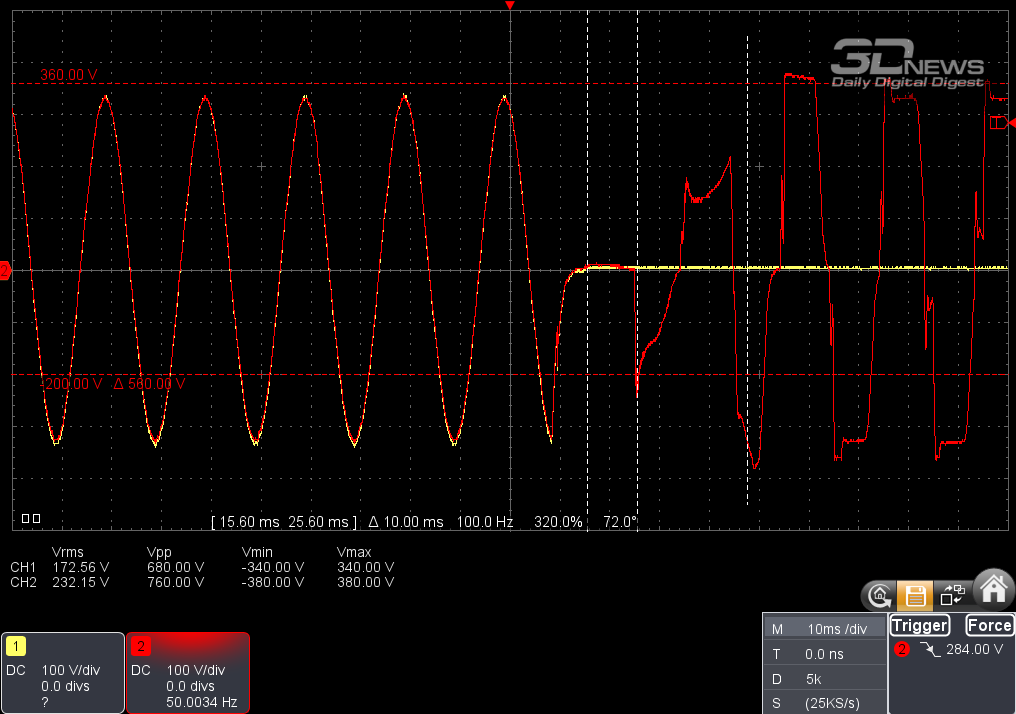Open the T 0.0 ns delay setting
Image resolution: width=1016 pixels, height=714 pixels.
(824, 654)
